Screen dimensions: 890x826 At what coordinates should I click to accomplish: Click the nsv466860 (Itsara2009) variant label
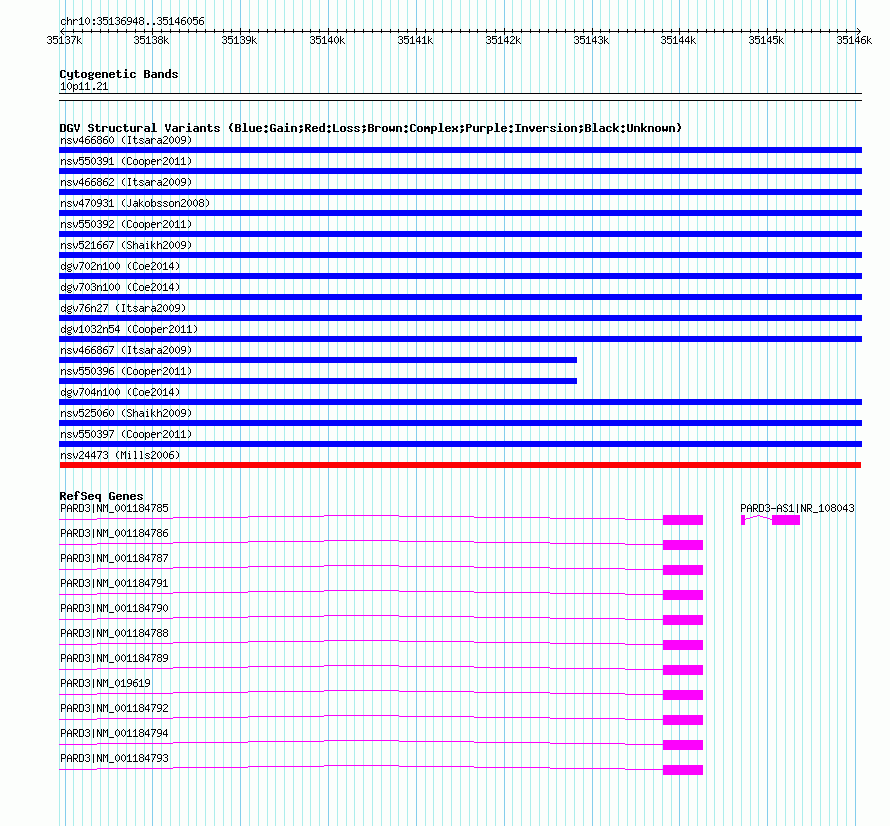[126, 140]
